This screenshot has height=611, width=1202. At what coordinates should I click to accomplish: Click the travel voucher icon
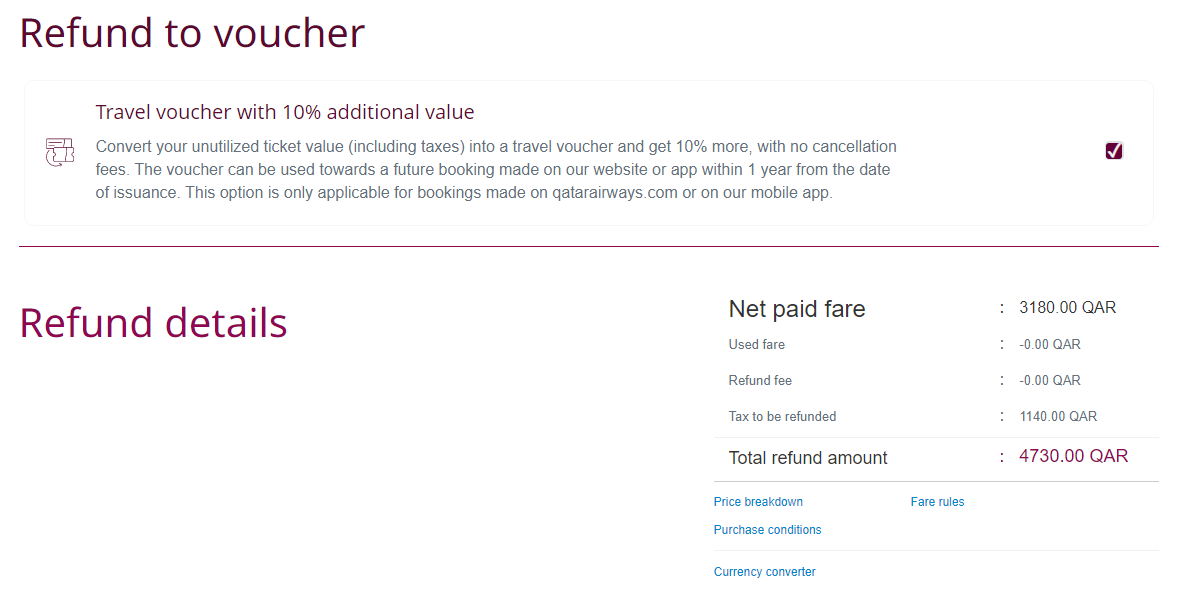[x=60, y=152]
